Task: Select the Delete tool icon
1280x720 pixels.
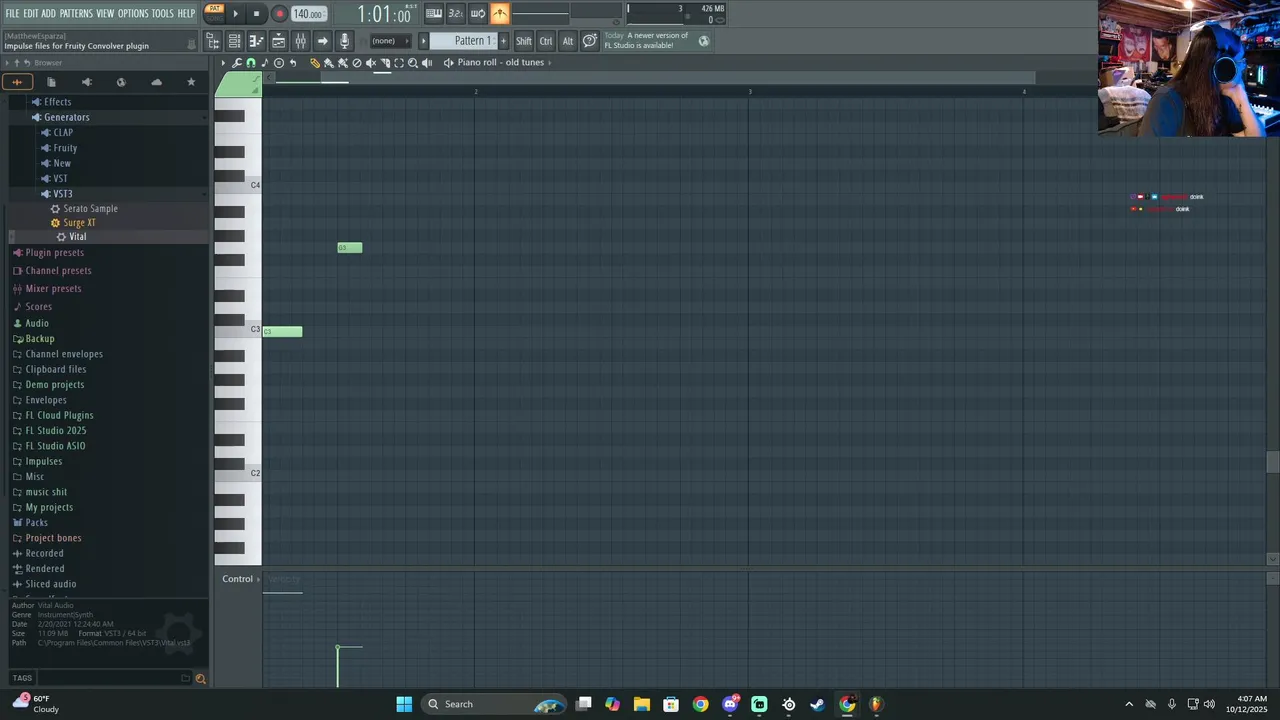Action: 357,62
